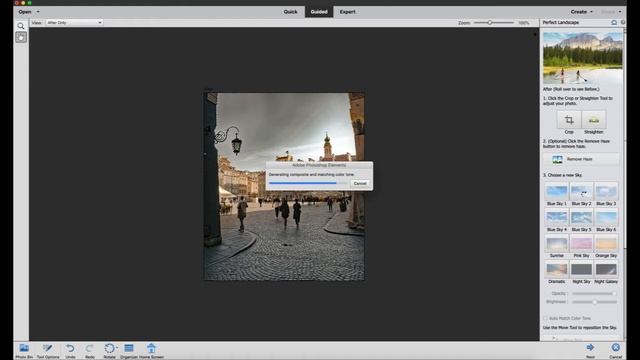Click the Brightness slider

pyautogui.click(x=594, y=302)
